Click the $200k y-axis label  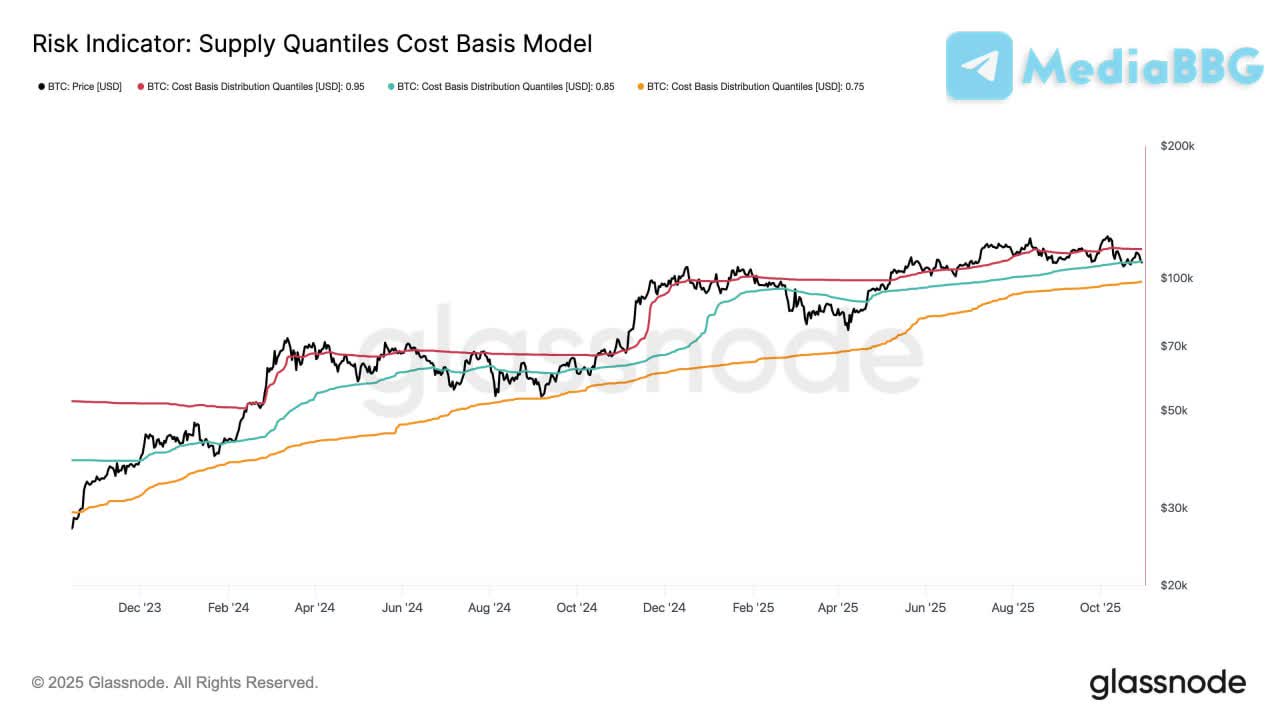pyautogui.click(x=1178, y=146)
